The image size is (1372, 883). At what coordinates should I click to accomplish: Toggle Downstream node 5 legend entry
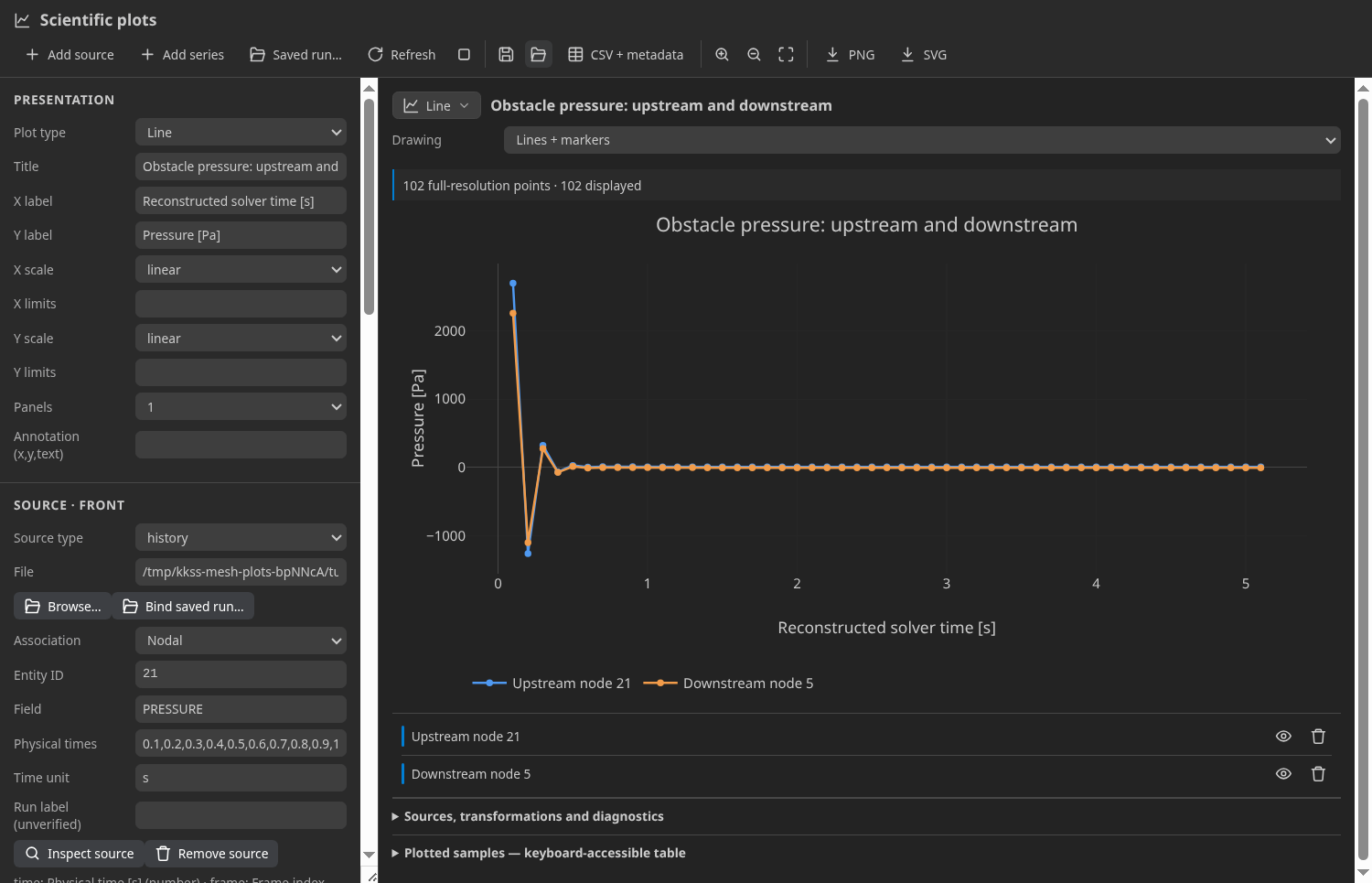click(728, 684)
